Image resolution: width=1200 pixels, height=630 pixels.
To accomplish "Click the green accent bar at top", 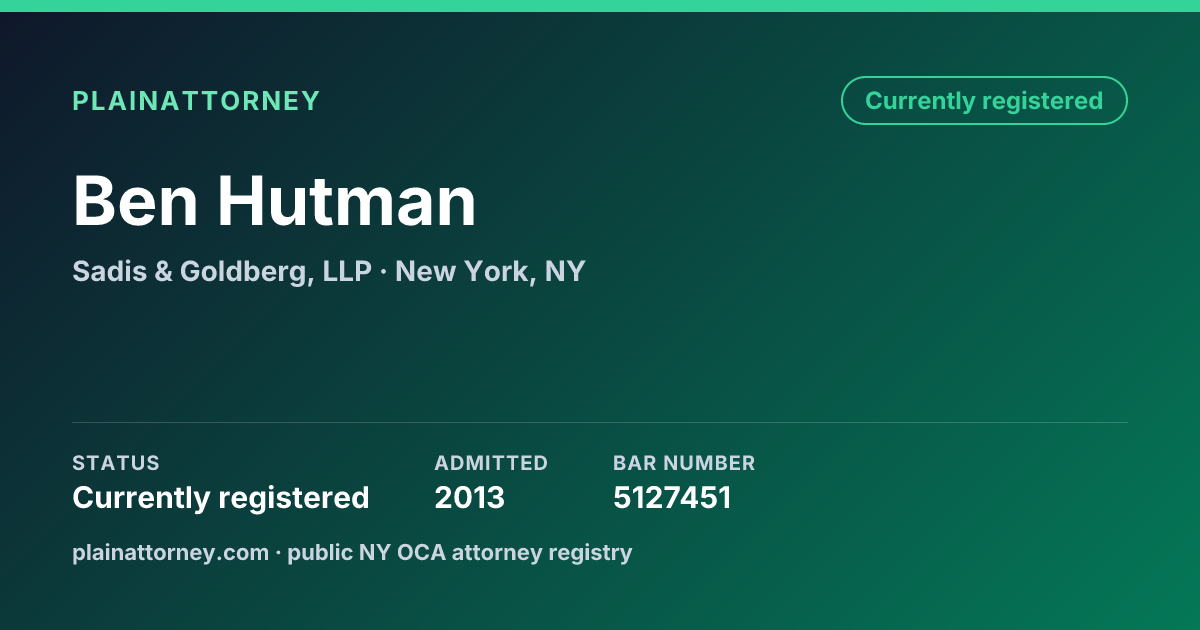I will [x=600, y=6].
